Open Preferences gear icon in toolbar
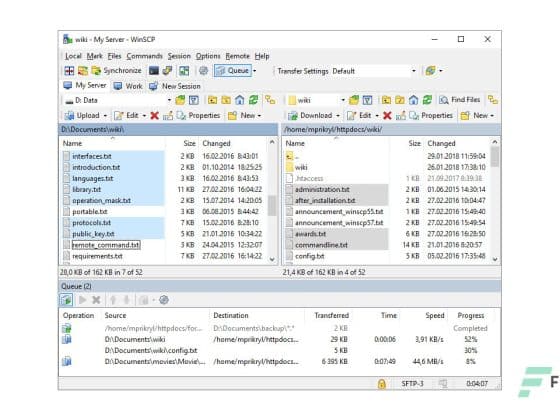Image resolution: width=560 pixels, height=420 pixels. point(204,71)
